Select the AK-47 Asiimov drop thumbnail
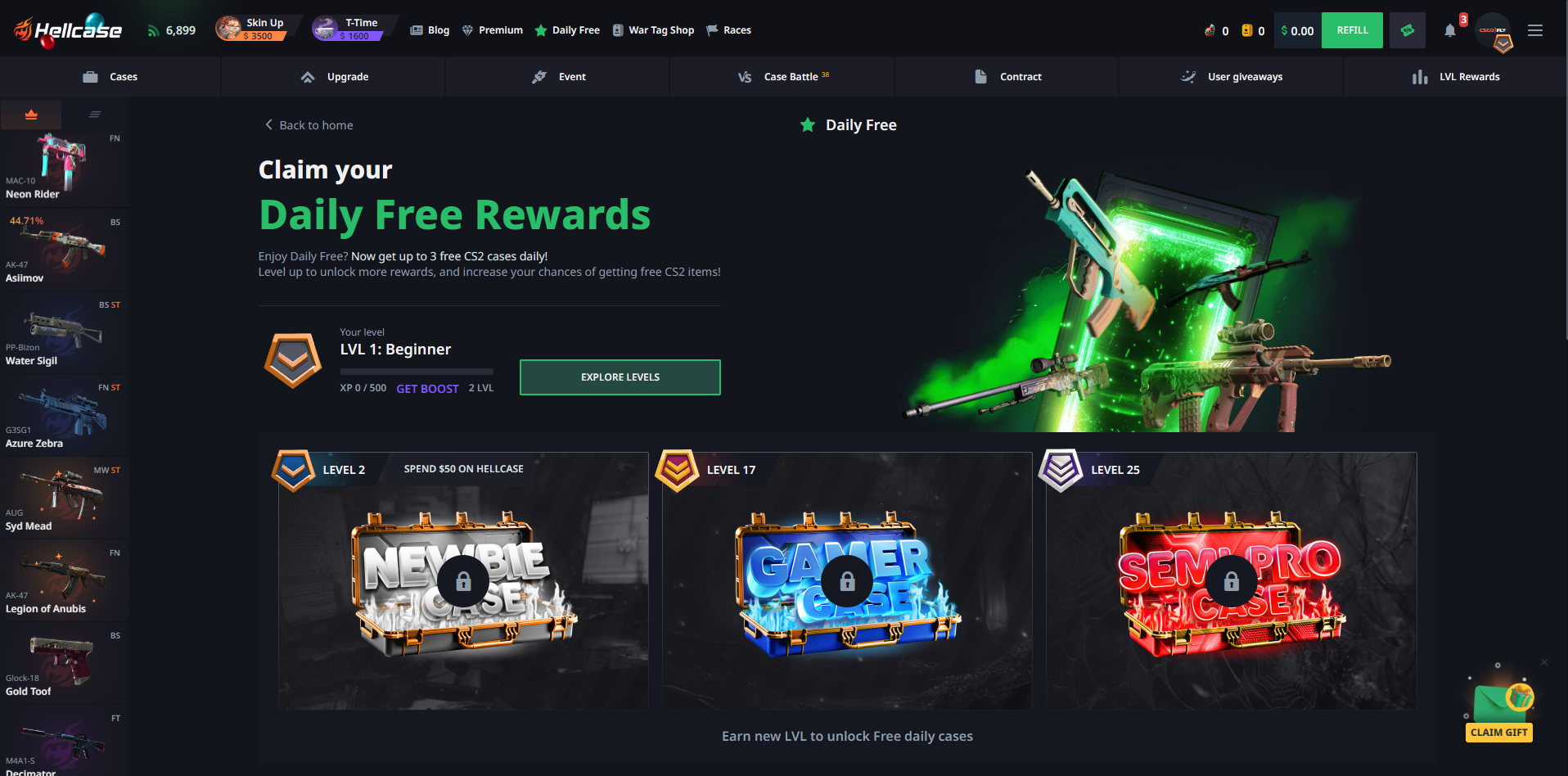The height and width of the screenshot is (776, 1568). [x=64, y=250]
